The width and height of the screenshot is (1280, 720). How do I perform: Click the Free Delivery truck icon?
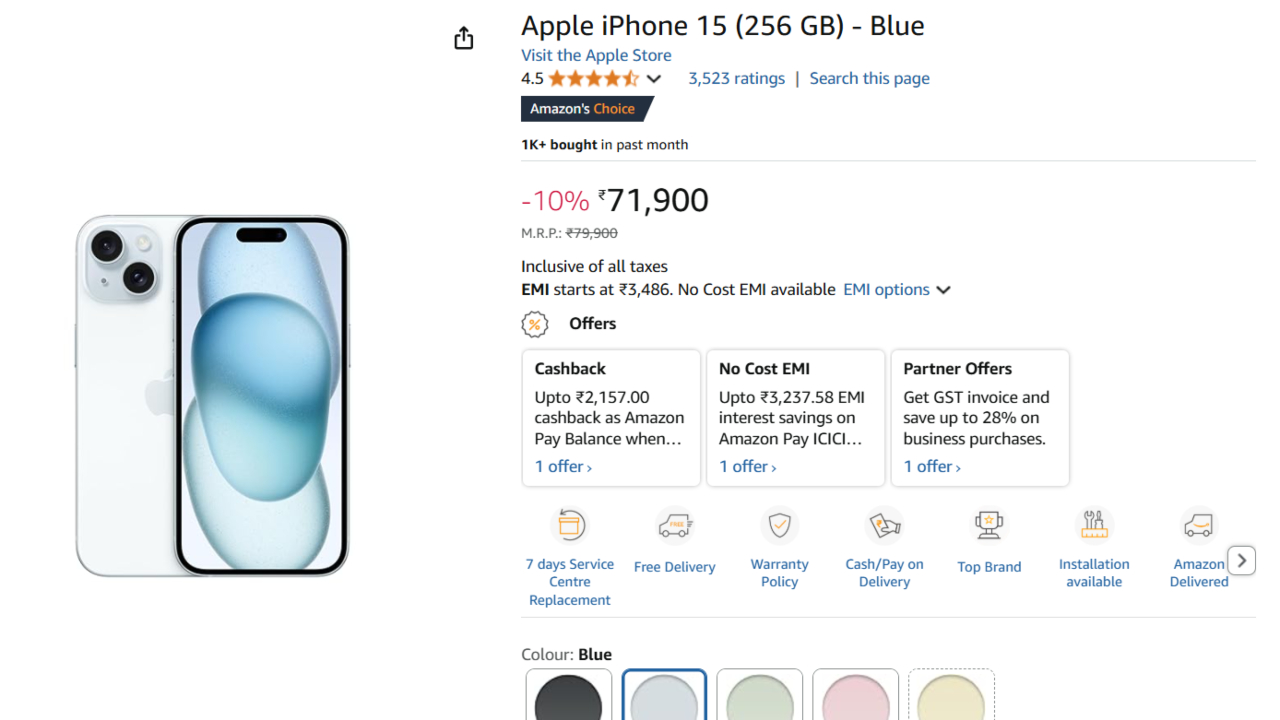coord(675,525)
